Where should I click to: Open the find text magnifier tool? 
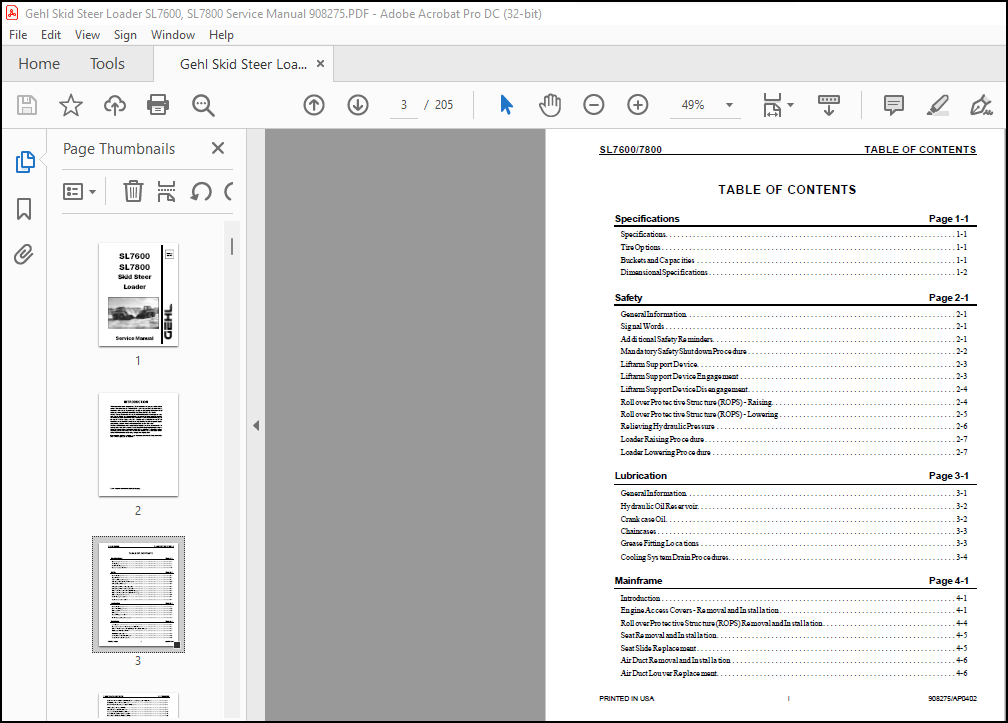coord(203,105)
